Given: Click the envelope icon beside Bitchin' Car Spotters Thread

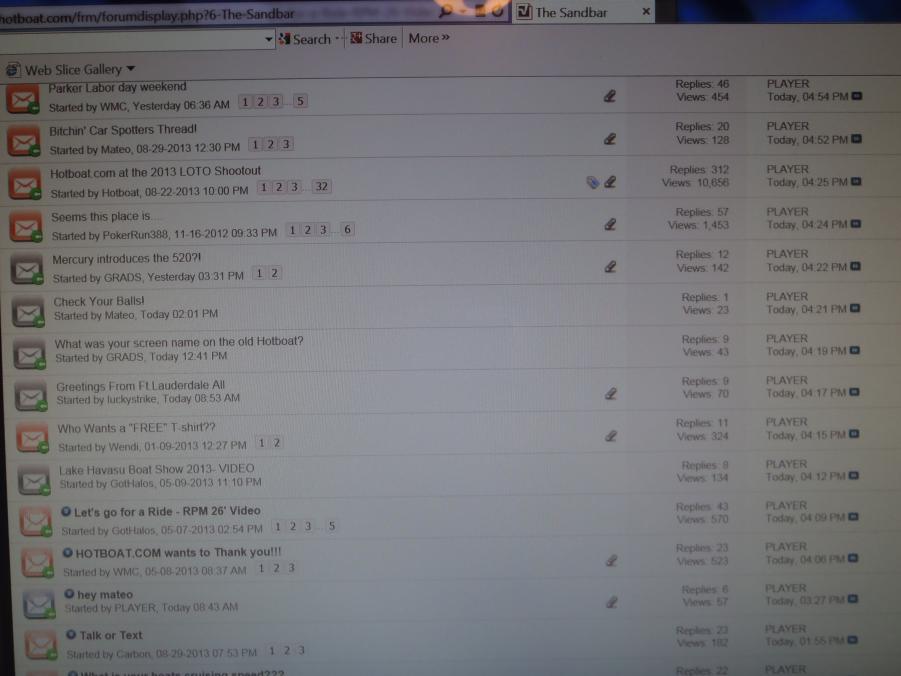Looking at the screenshot, I should 23,141.
